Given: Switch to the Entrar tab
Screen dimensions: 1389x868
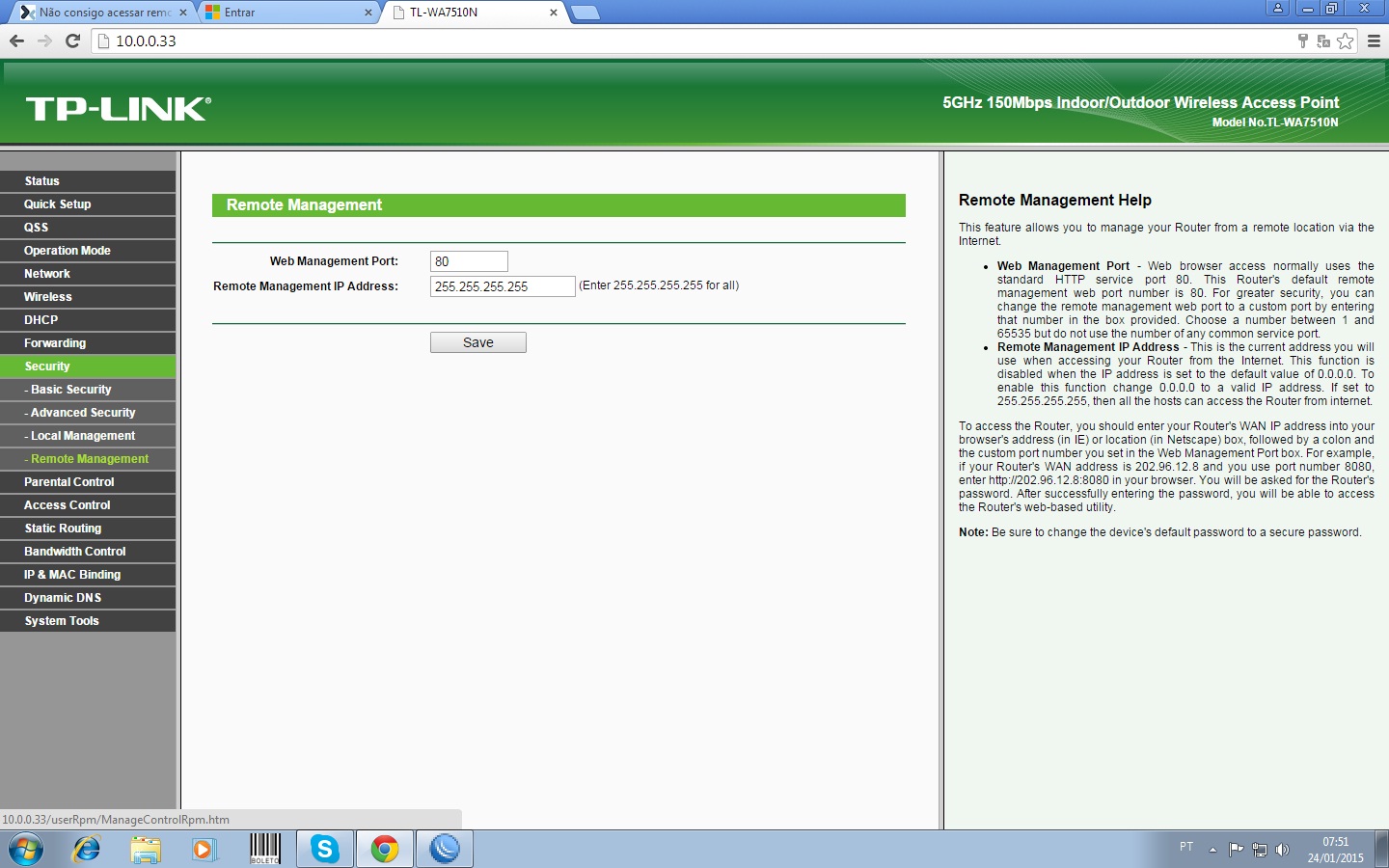Looking at the screenshot, I should (288, 13).
